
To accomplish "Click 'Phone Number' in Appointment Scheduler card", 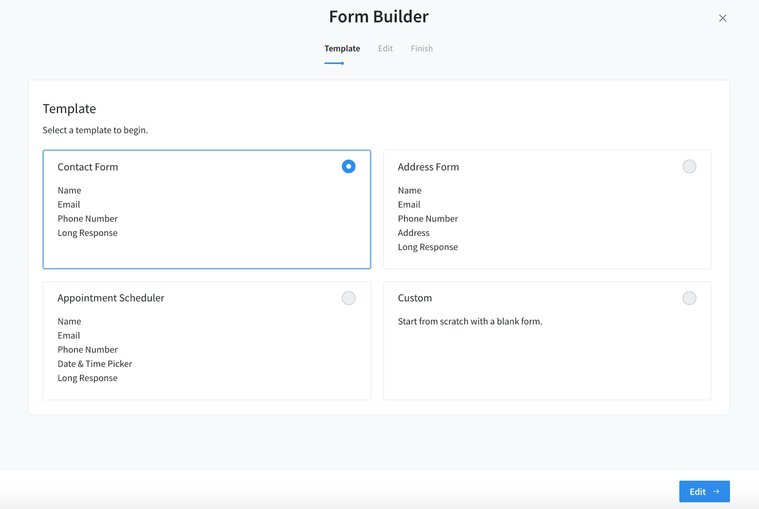I will click(x=88, y=350).
